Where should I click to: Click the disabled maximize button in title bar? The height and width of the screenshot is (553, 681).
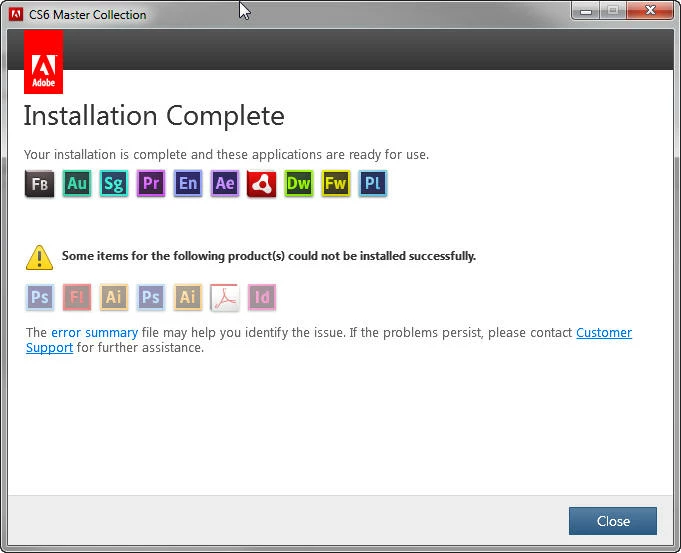[613, 11]
